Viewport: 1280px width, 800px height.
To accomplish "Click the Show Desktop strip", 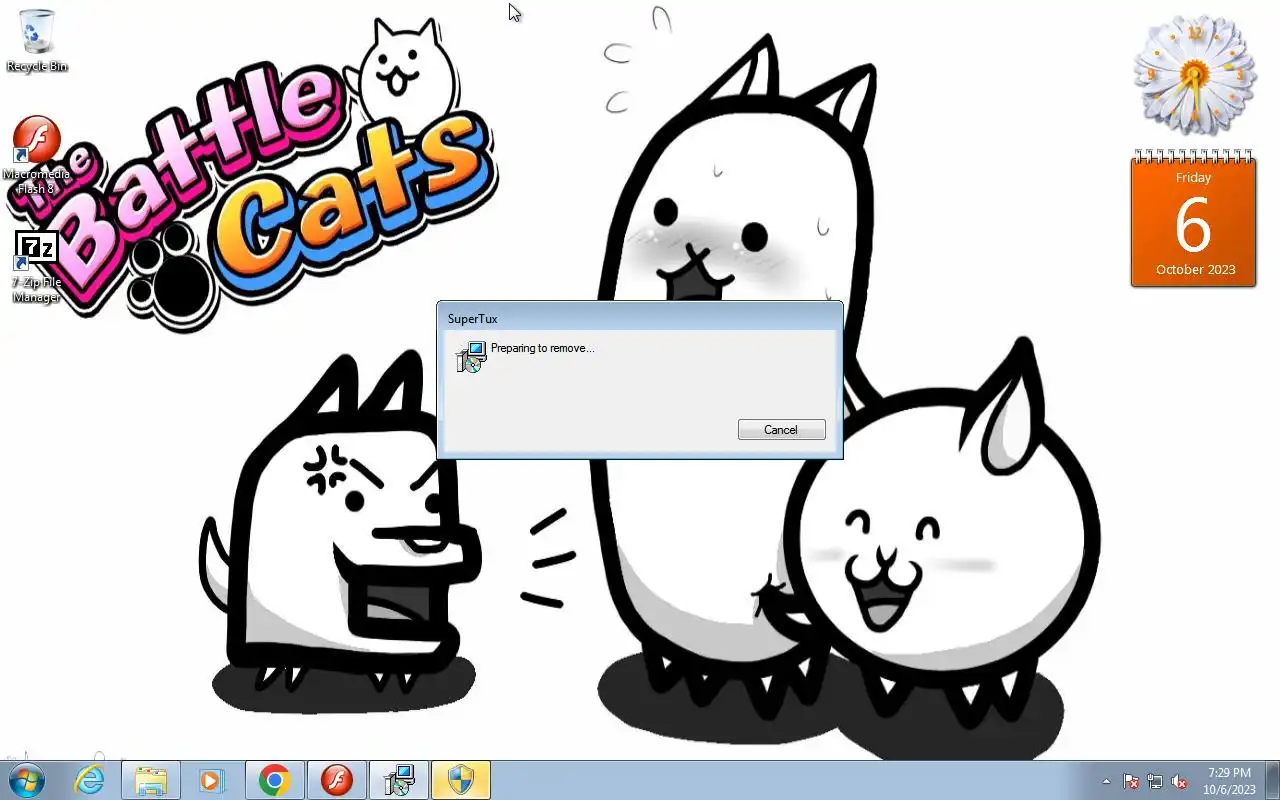I will point(1272,780).
